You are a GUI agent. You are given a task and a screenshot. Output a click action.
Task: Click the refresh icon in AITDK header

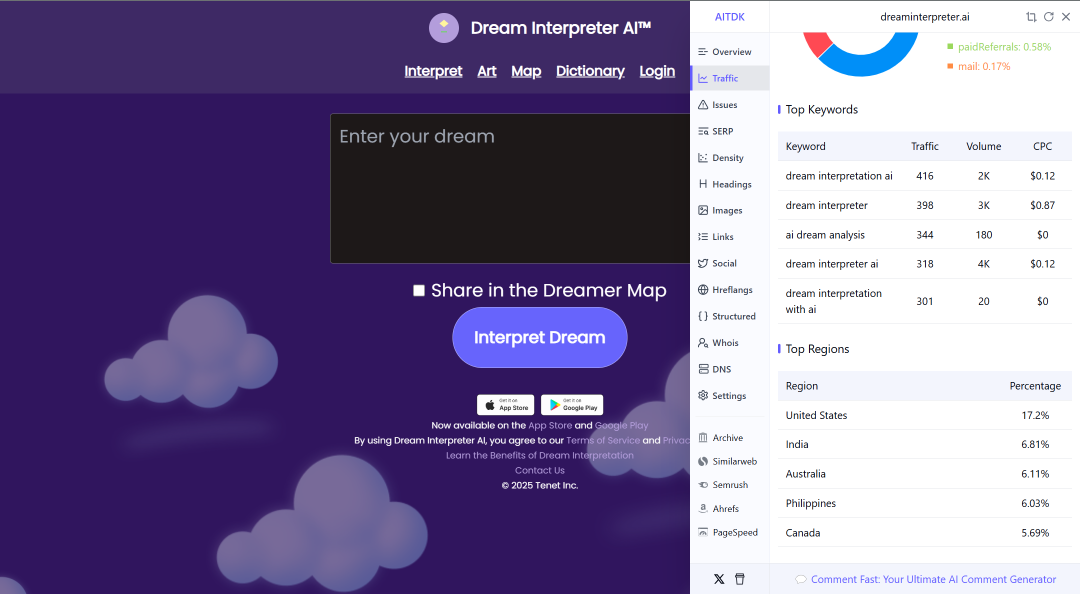click(x=1048, y=17)
